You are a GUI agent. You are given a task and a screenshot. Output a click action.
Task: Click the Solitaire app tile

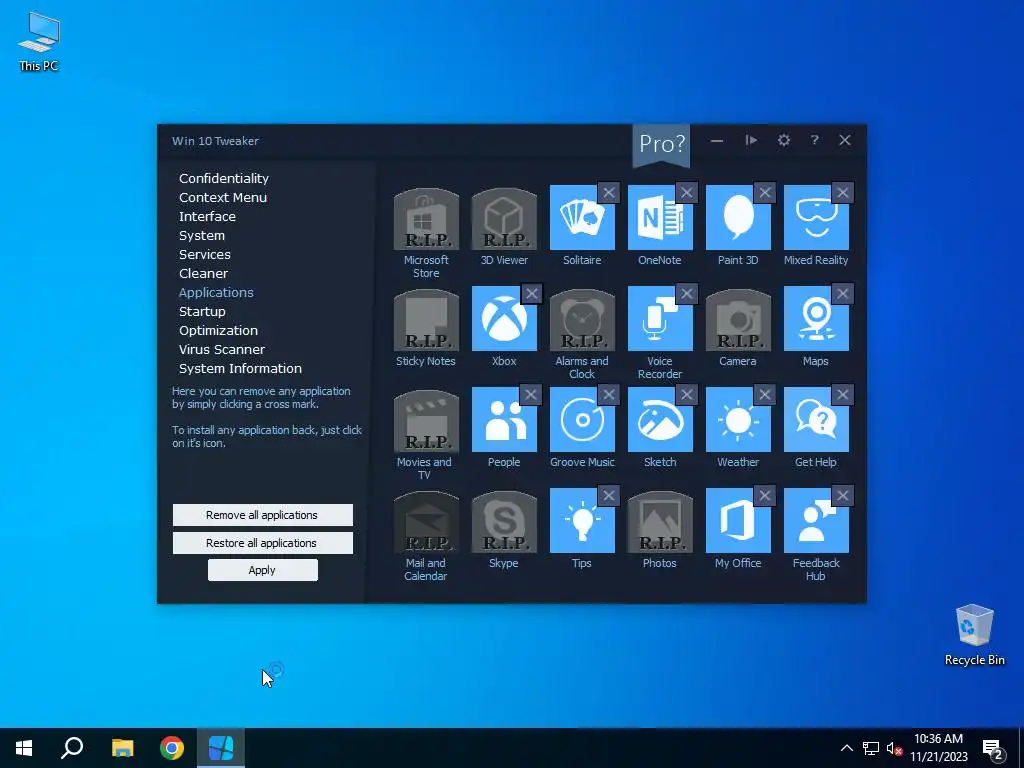pos(582,217)
